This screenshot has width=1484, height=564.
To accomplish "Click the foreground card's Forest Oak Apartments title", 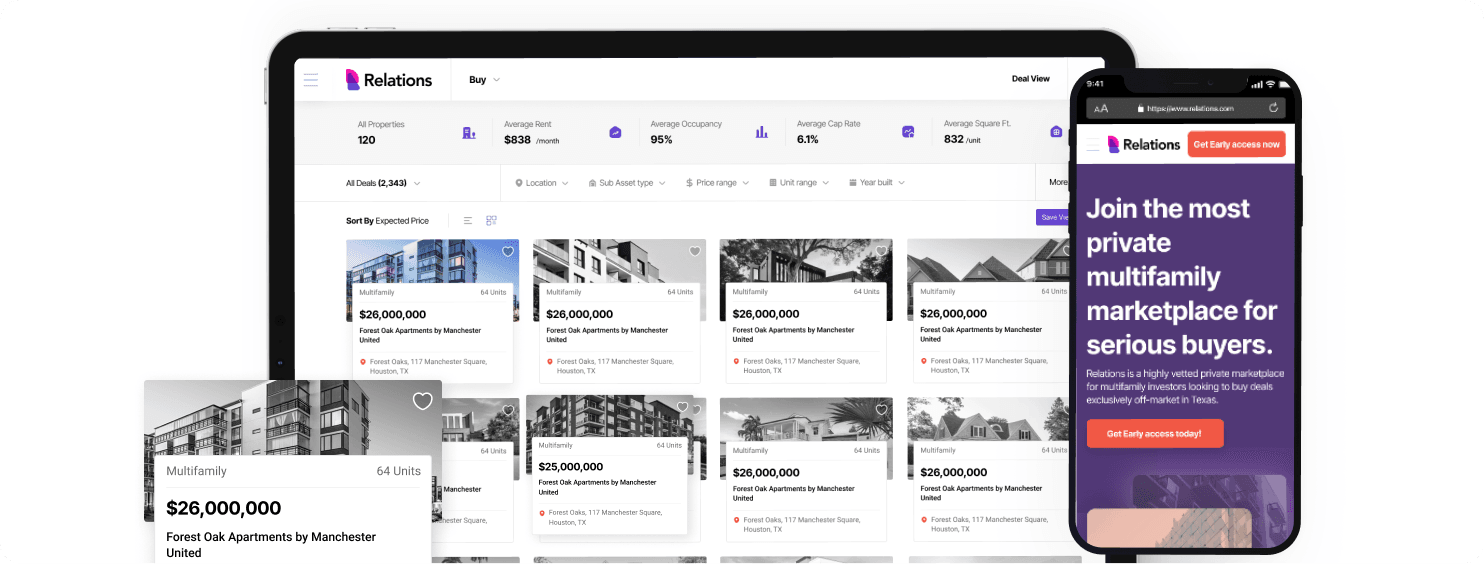I will point(271,544).
